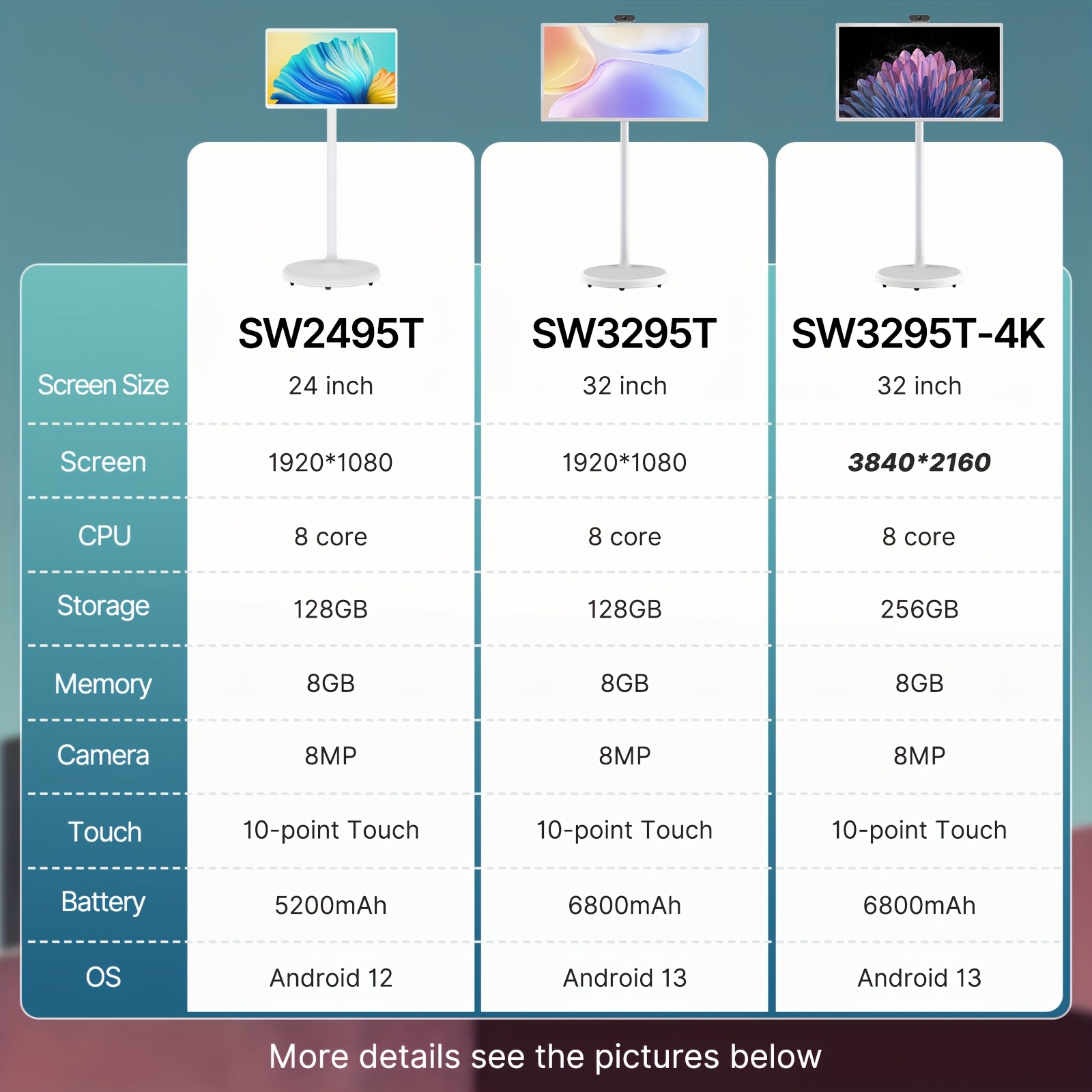Click the bold 3840*2160 resolution value
The width and height of the screenshot is (1092, 1092).
(919, 463)
